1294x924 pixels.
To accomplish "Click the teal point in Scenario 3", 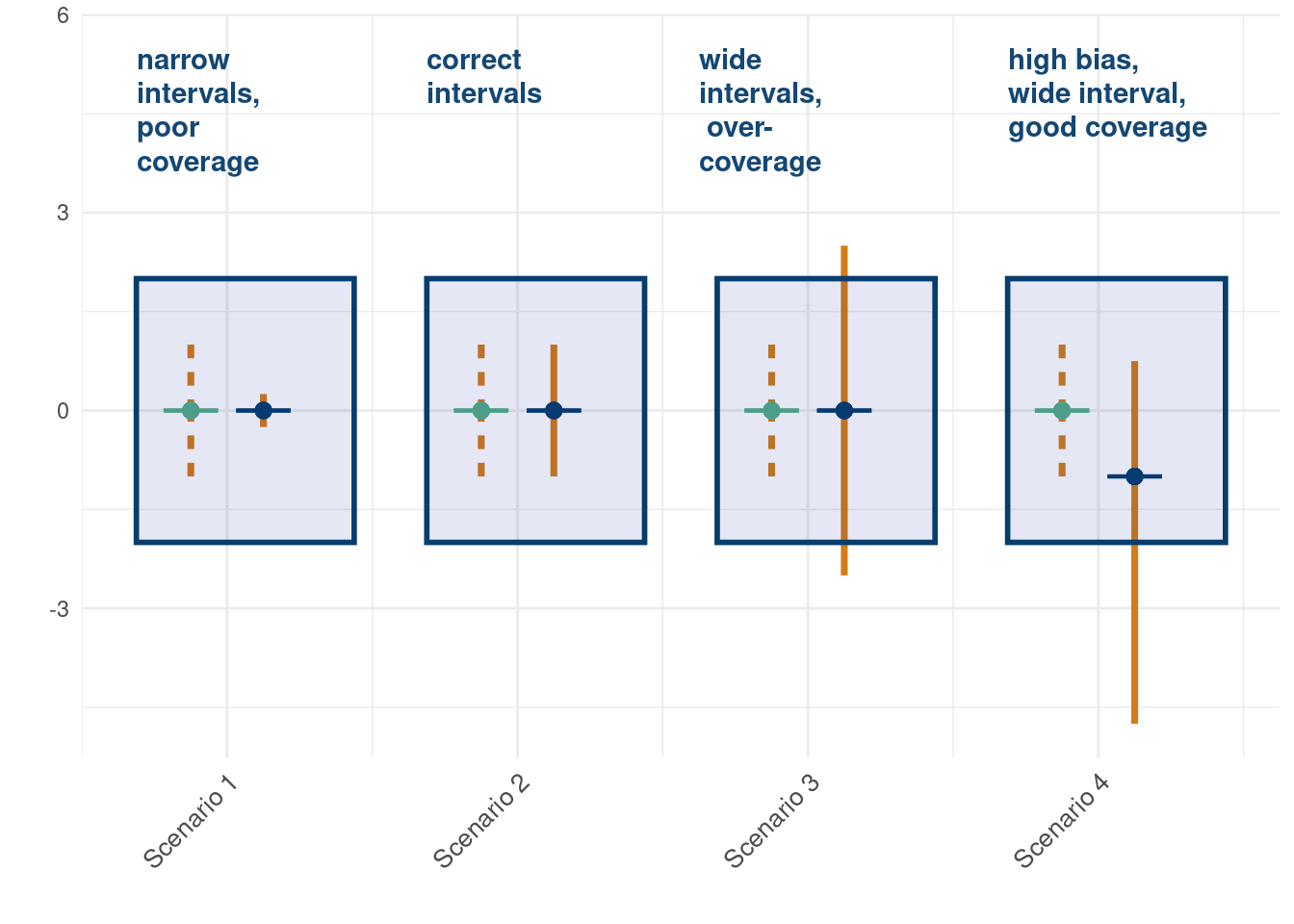I will [x=771, y=411].
